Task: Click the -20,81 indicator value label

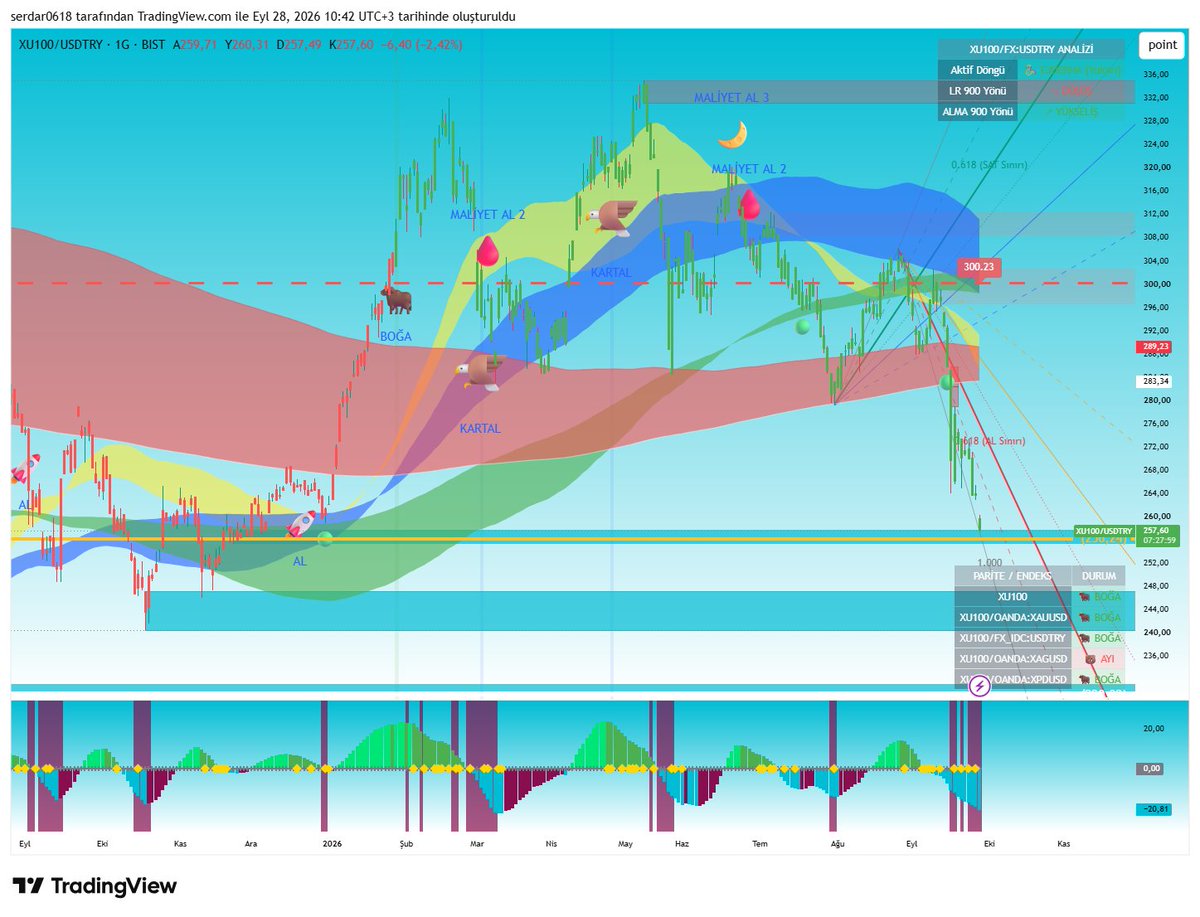Action: 1155,809
